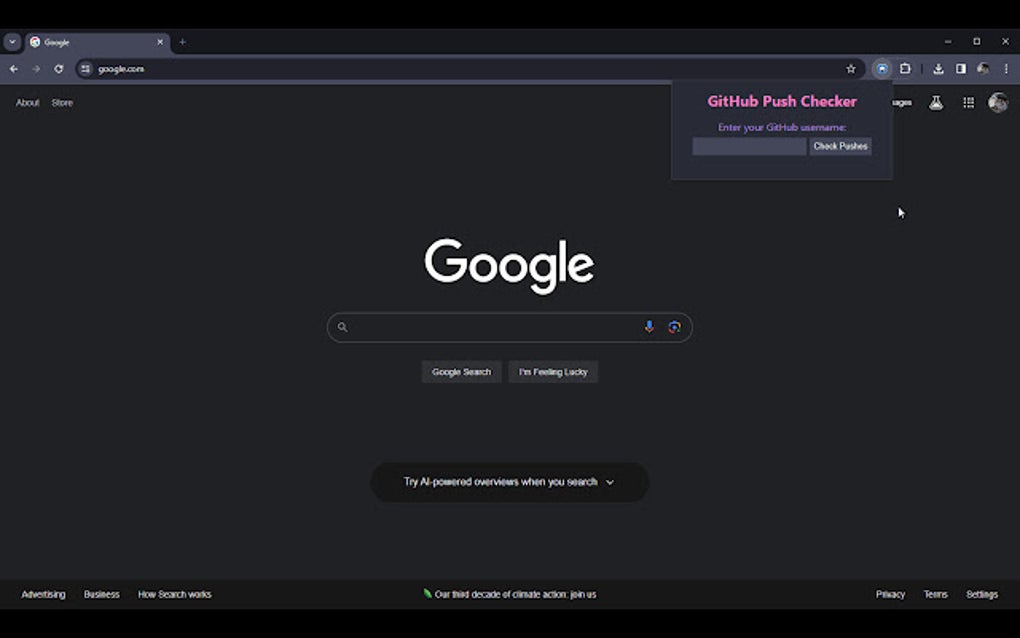Screen dimensions: 1020x638
Task: Open the GitHub Push Checker extension icon
Action: point(881,68)
